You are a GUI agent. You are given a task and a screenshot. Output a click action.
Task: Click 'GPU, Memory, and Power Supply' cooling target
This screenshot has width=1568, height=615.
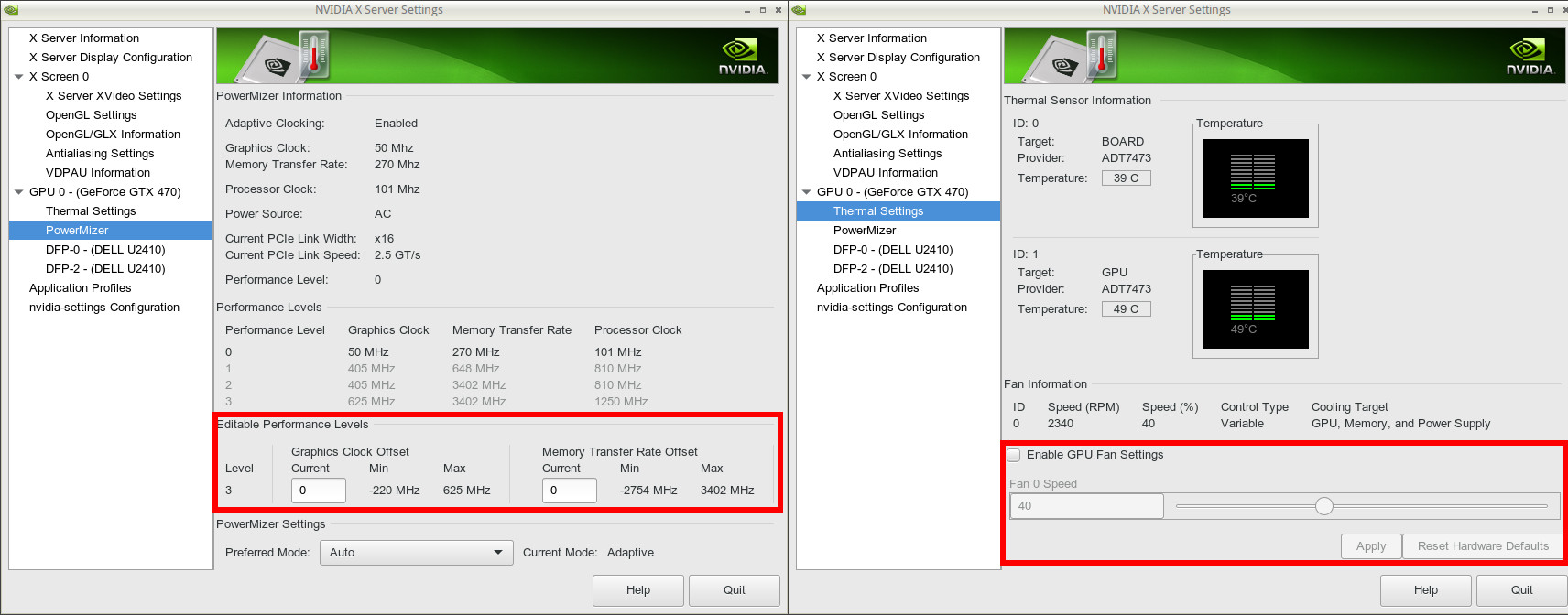point(1400,424)
